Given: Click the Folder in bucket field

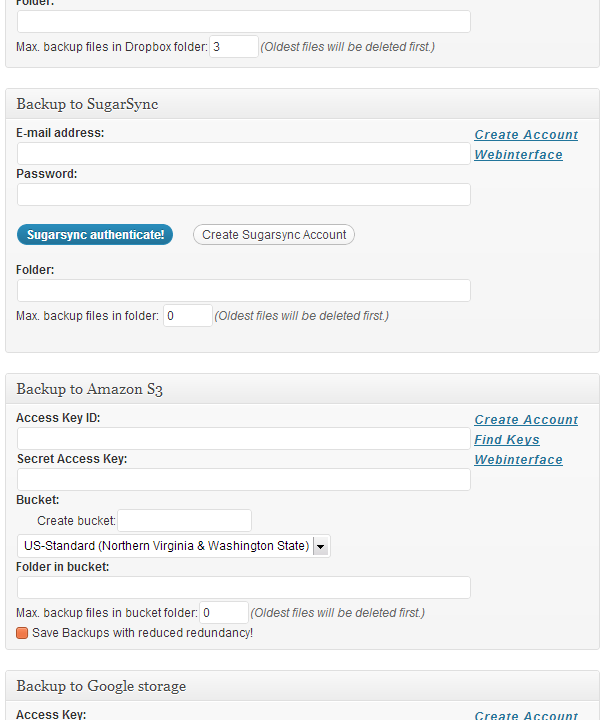Looking at the screenshot, I should [x=243, y=587].
